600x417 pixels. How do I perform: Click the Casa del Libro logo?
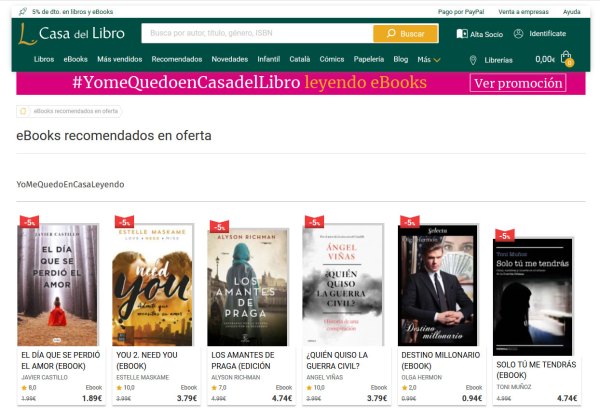click(72, 34)
